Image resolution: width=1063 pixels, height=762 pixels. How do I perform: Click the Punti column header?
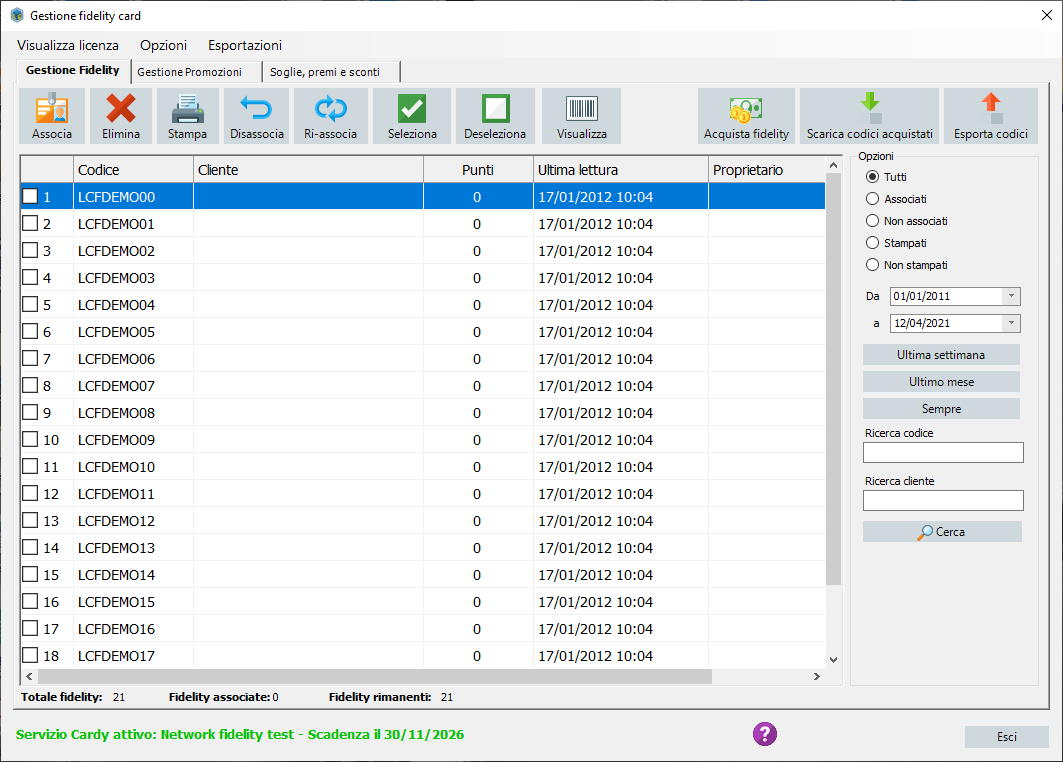coord(478,170)
